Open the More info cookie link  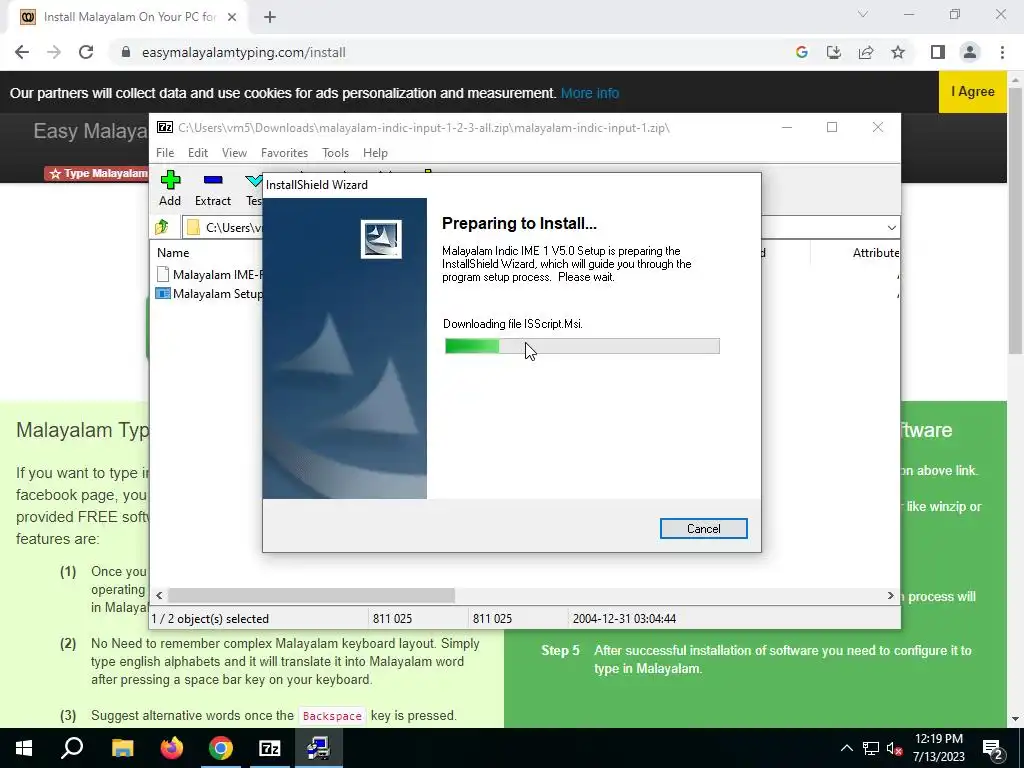point(590,93)
